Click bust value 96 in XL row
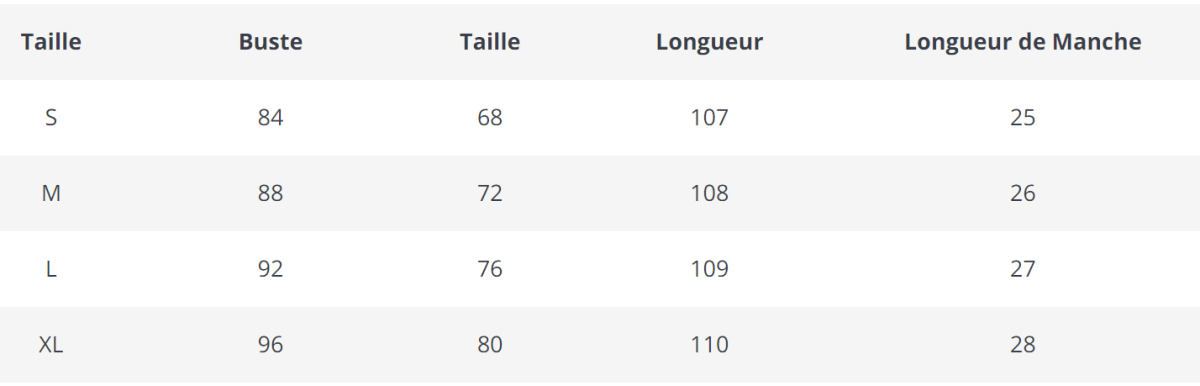The image size is (1200, 386). pyautogui.click(x=270, y=346)
